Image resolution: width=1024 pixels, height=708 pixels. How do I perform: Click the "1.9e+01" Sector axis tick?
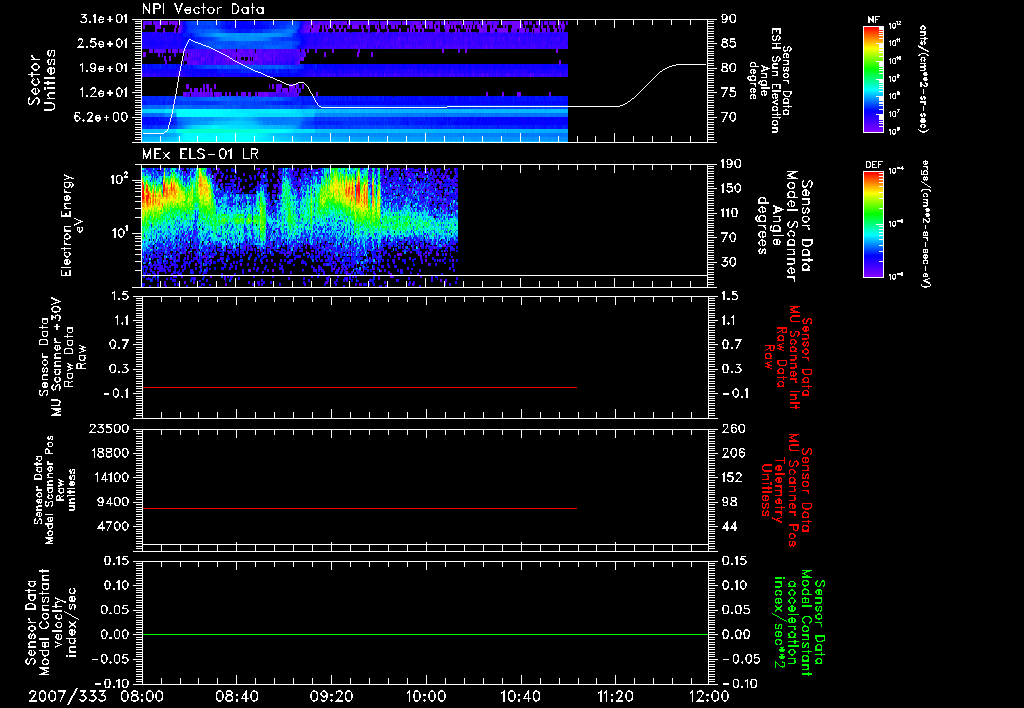(x=104, y=68)
